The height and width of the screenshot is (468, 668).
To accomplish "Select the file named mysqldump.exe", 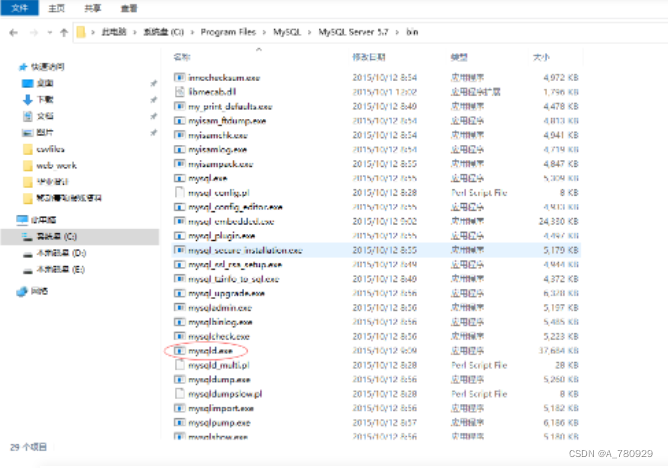I will click(219, 379).
